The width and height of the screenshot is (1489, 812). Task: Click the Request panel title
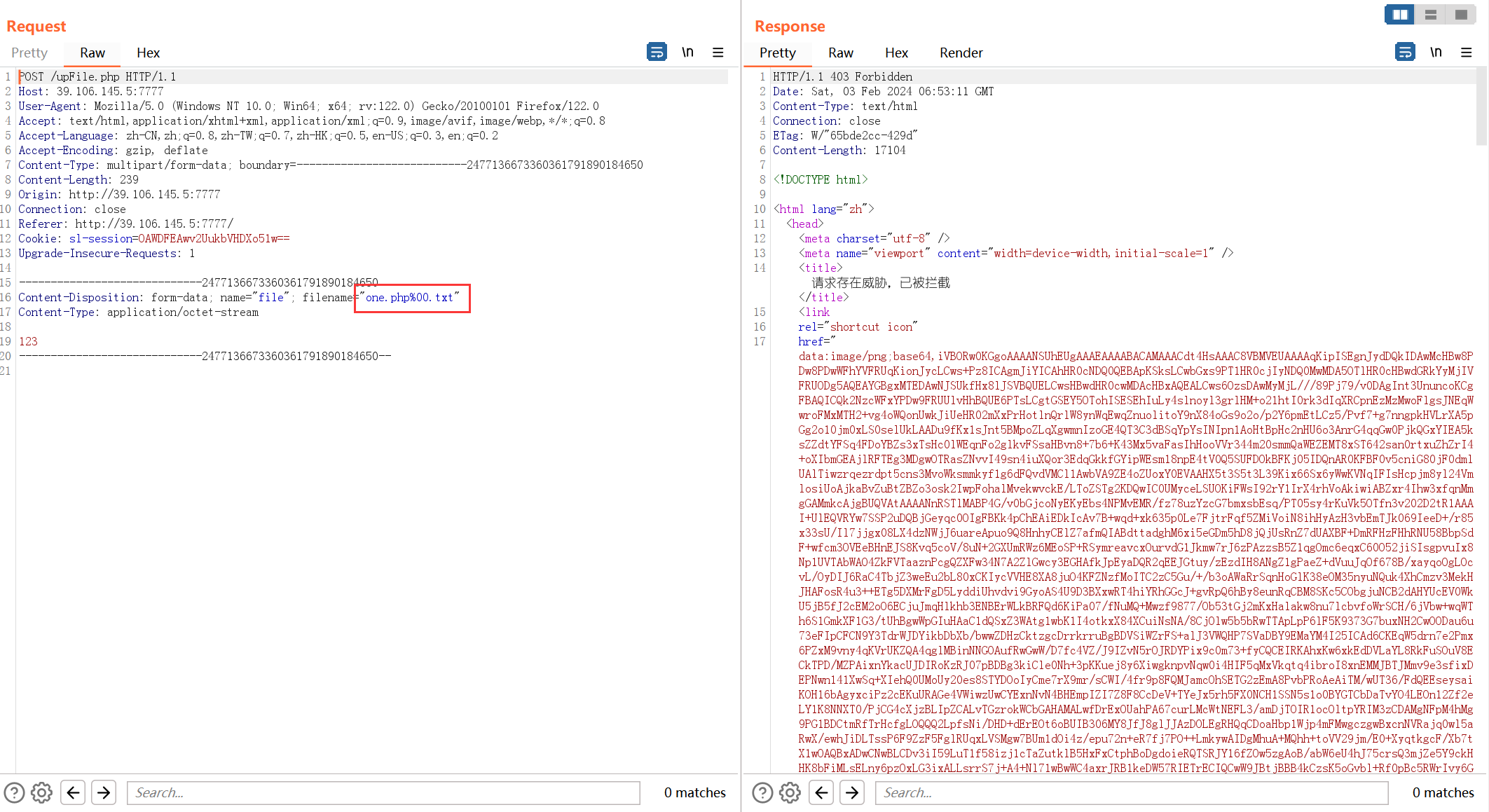coord(36,26)
